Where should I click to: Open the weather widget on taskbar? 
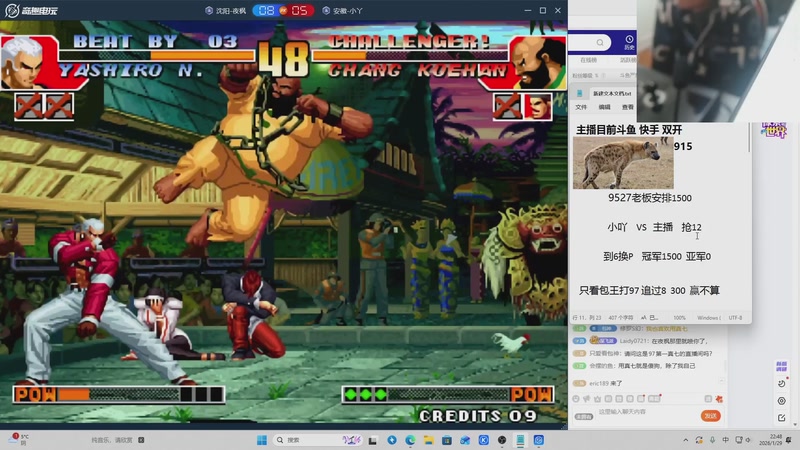(x=19, y=439)
